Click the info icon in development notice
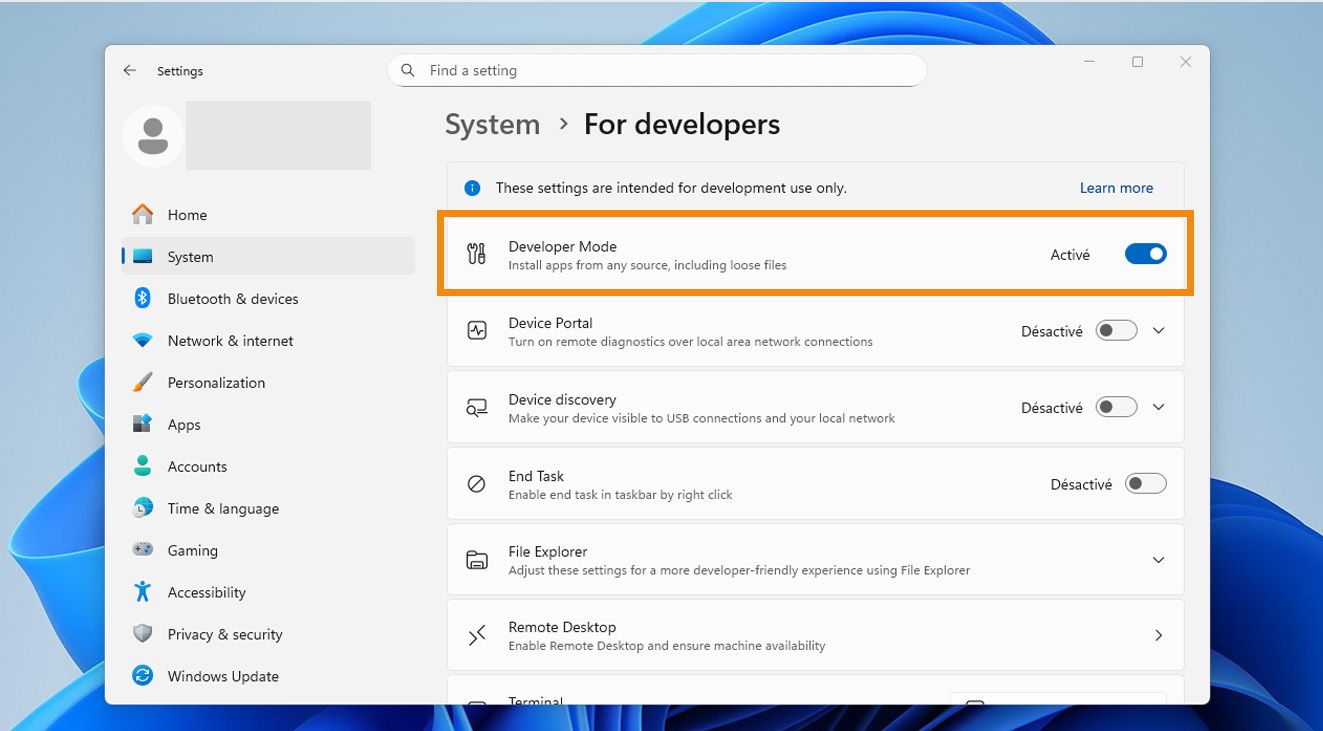The width and height of the screenshot is (1323, 731). point(473,188)
